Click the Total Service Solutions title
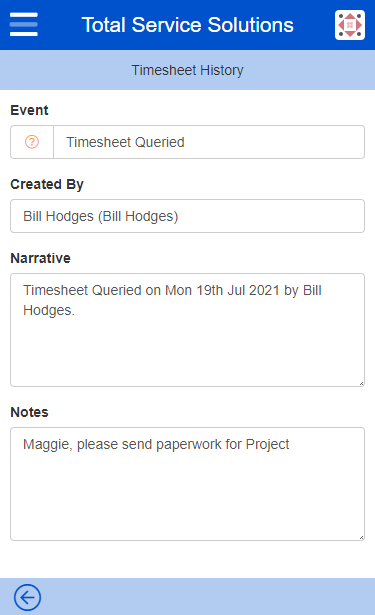This screenshot has width=375, height=615. coord(188,25)
